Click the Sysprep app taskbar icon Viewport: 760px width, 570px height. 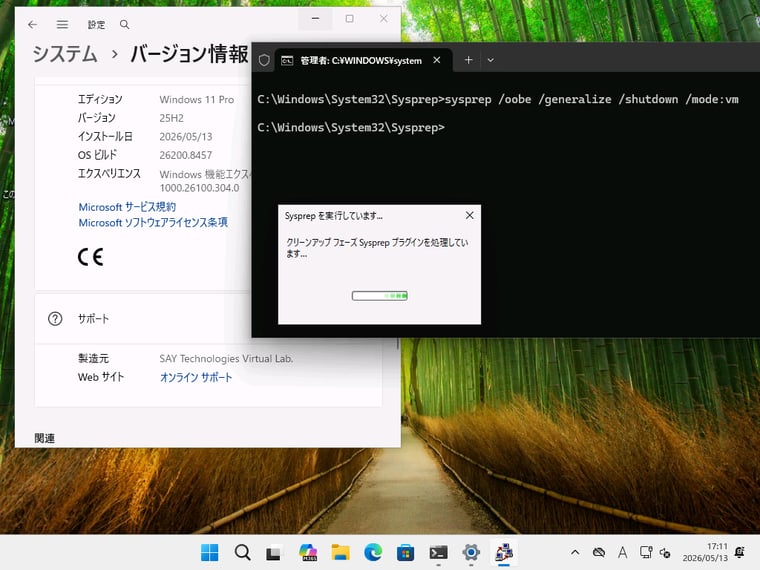504,553
